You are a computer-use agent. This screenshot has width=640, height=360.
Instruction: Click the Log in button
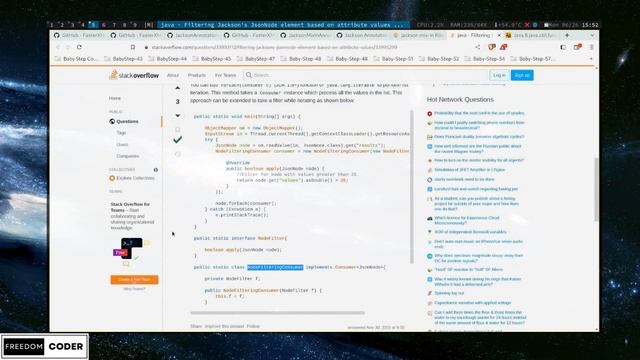pyautogui.click(x=499, y=75)
